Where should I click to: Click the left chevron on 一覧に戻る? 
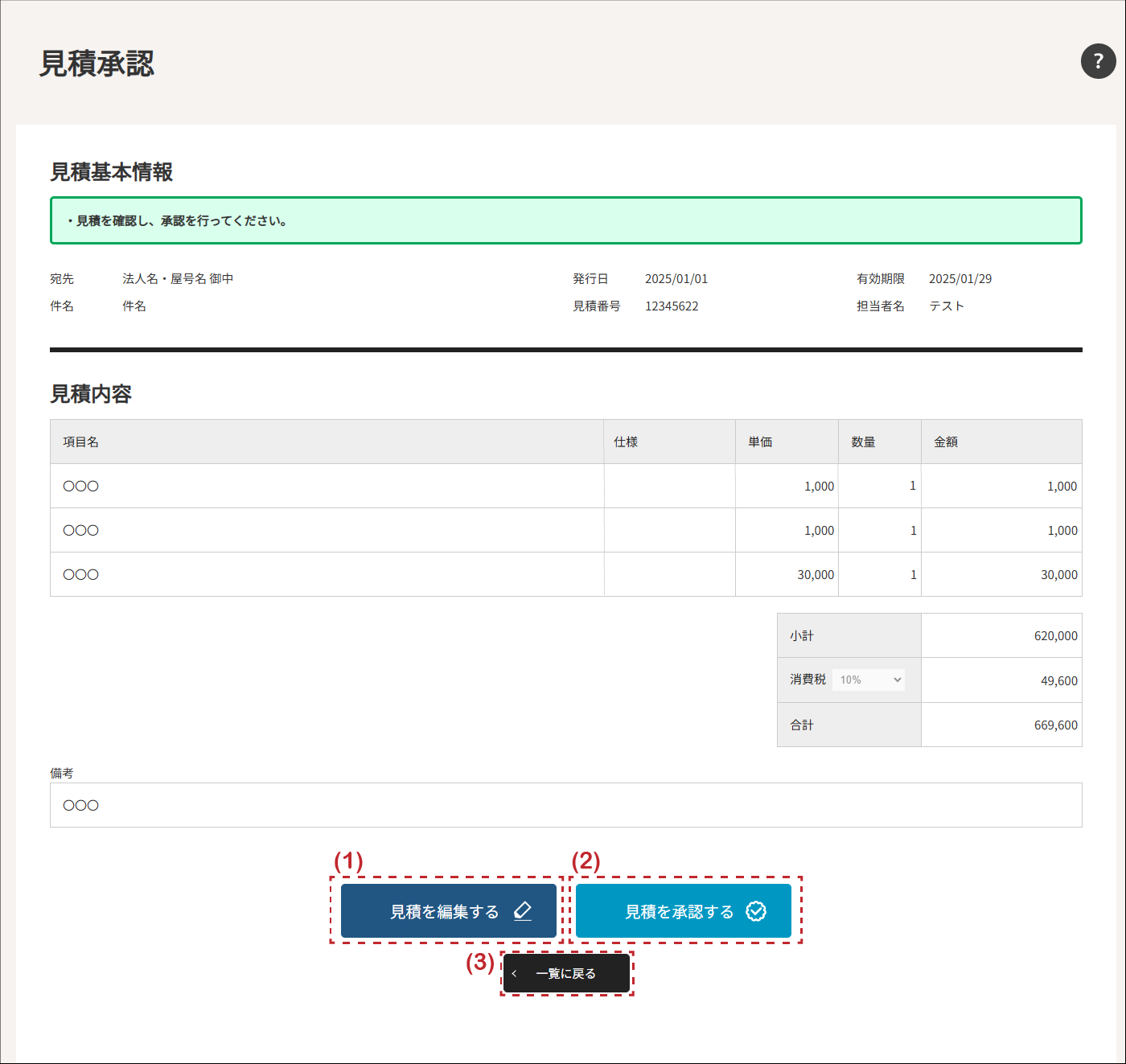[x=515, y=974]
